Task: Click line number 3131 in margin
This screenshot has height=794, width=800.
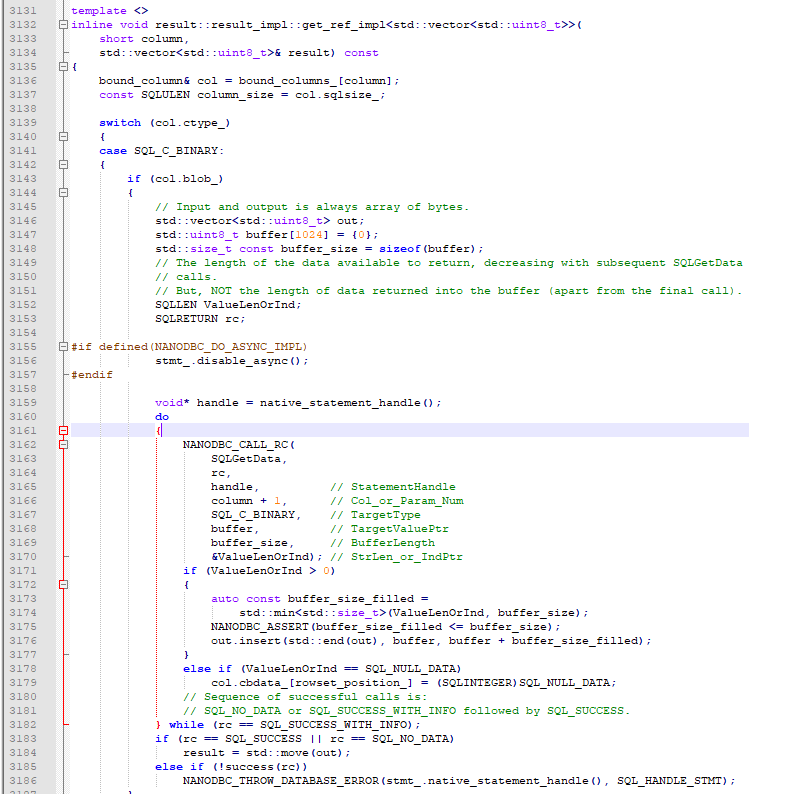Action: pyautogui.click(x=23, y=11)
